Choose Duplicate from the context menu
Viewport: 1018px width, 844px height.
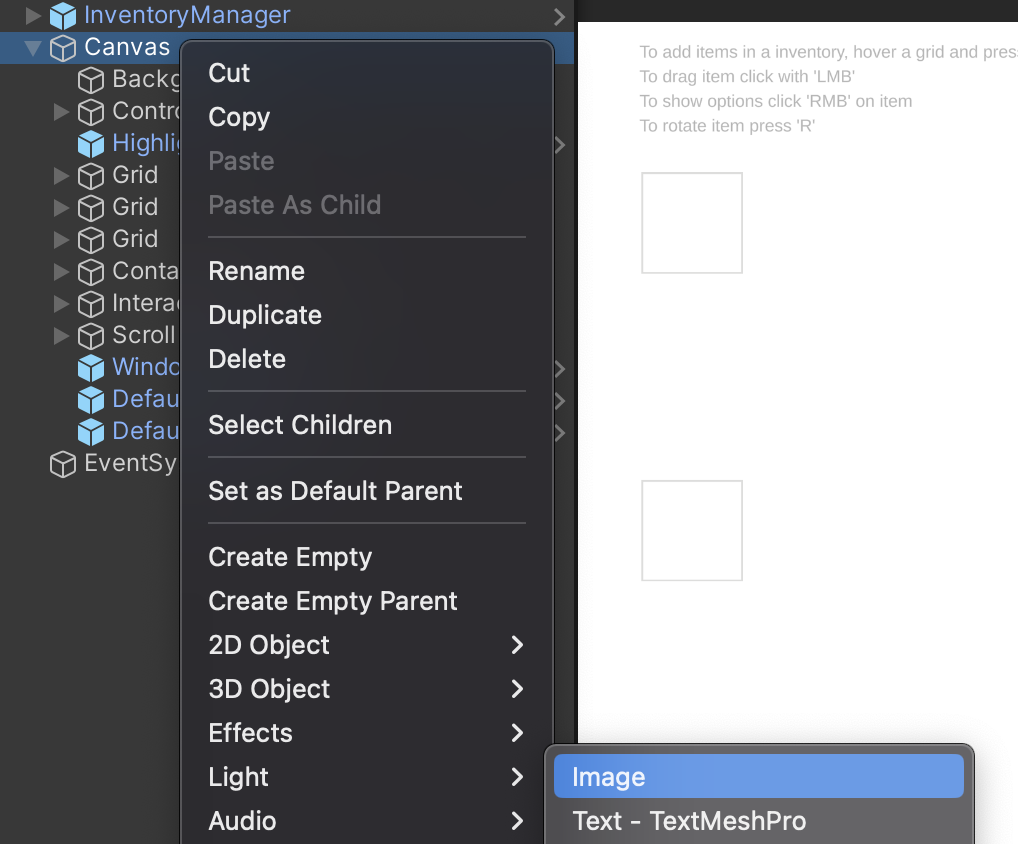[265, 315]
